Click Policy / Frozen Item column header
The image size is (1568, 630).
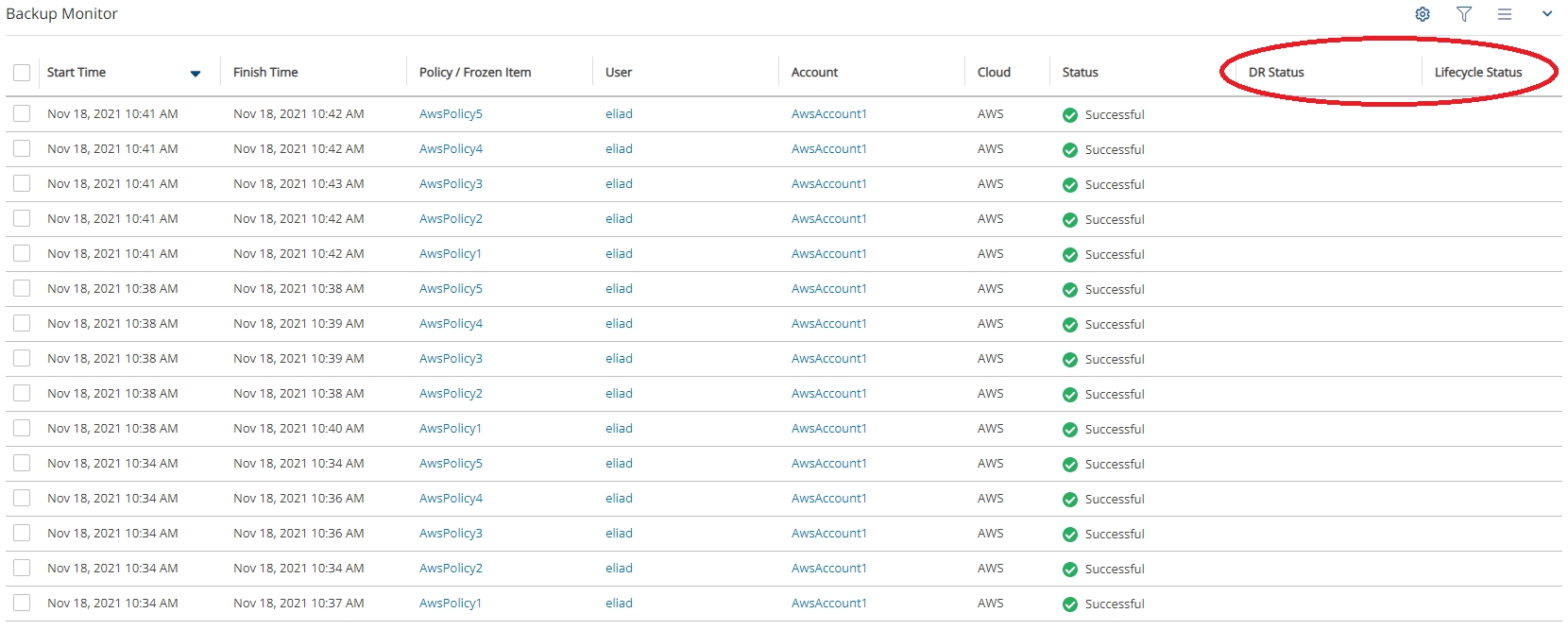(475, 73)
